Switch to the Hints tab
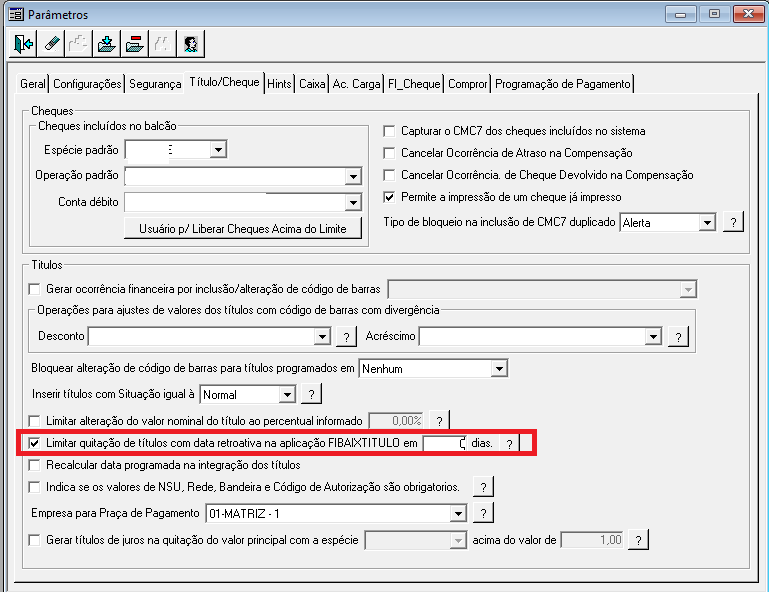 (x=280, y=84)
